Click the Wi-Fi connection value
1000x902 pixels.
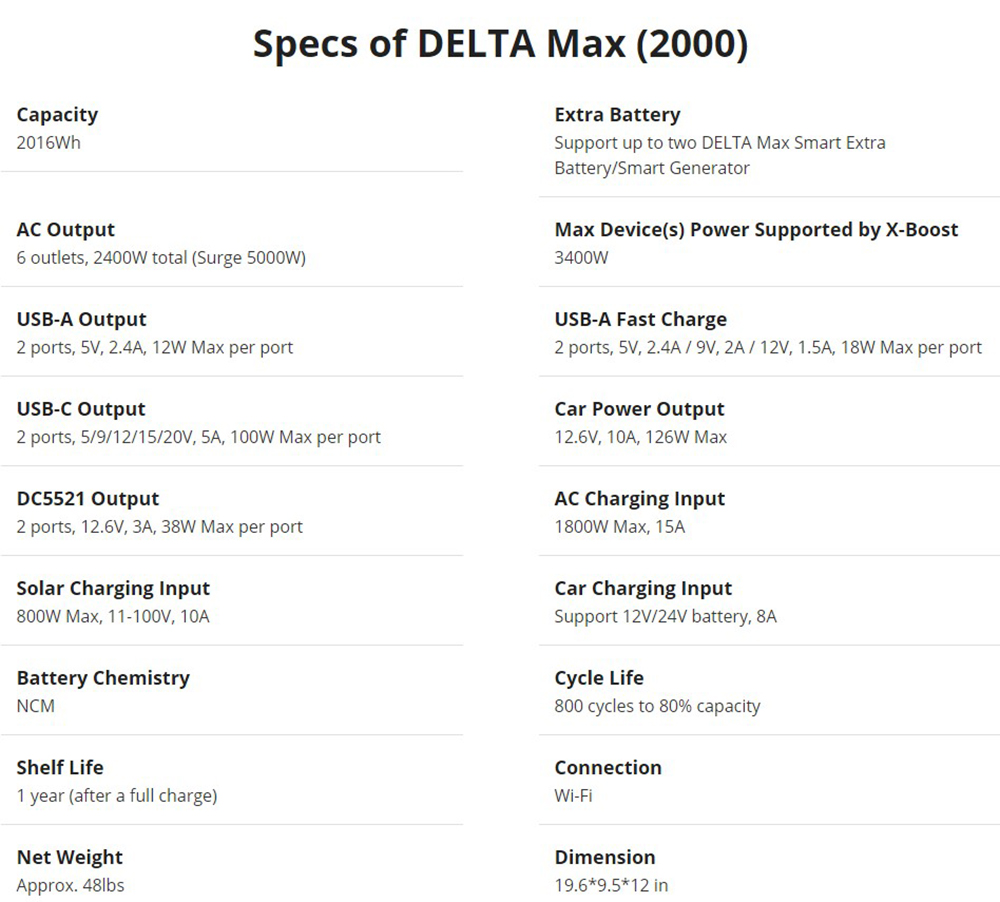pyautogui.click(x=574, y=796)
